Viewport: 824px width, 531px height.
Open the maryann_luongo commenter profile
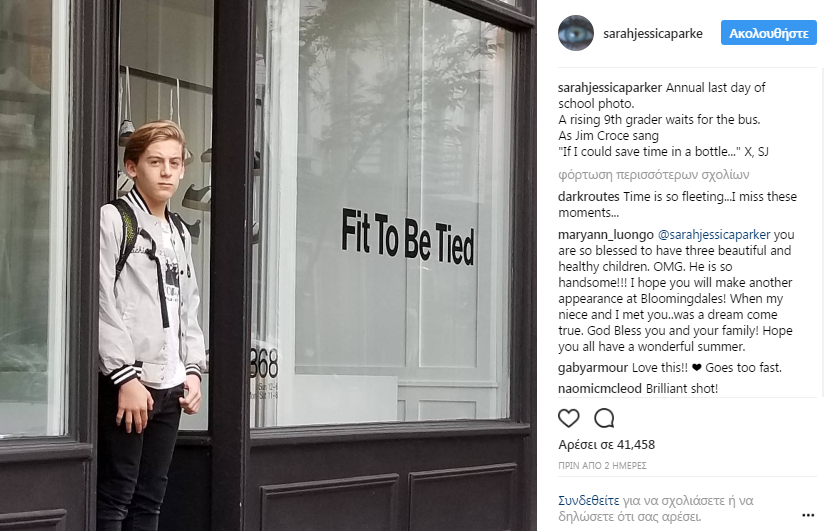tap(606, 234)
